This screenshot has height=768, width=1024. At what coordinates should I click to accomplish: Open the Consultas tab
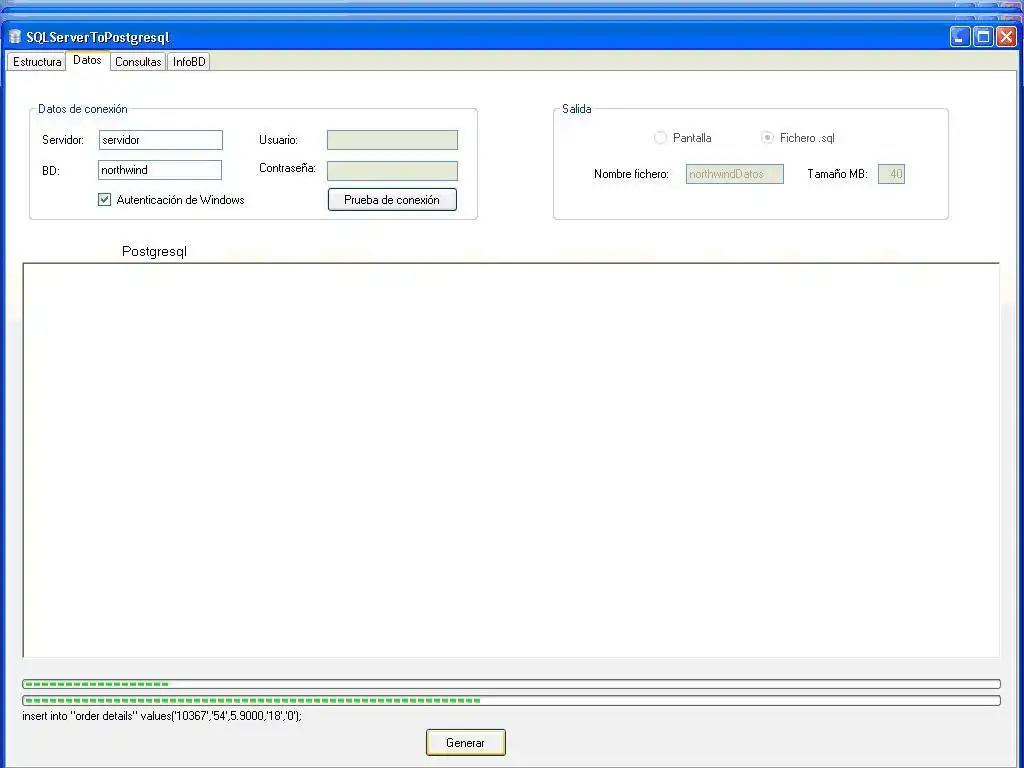138,62
